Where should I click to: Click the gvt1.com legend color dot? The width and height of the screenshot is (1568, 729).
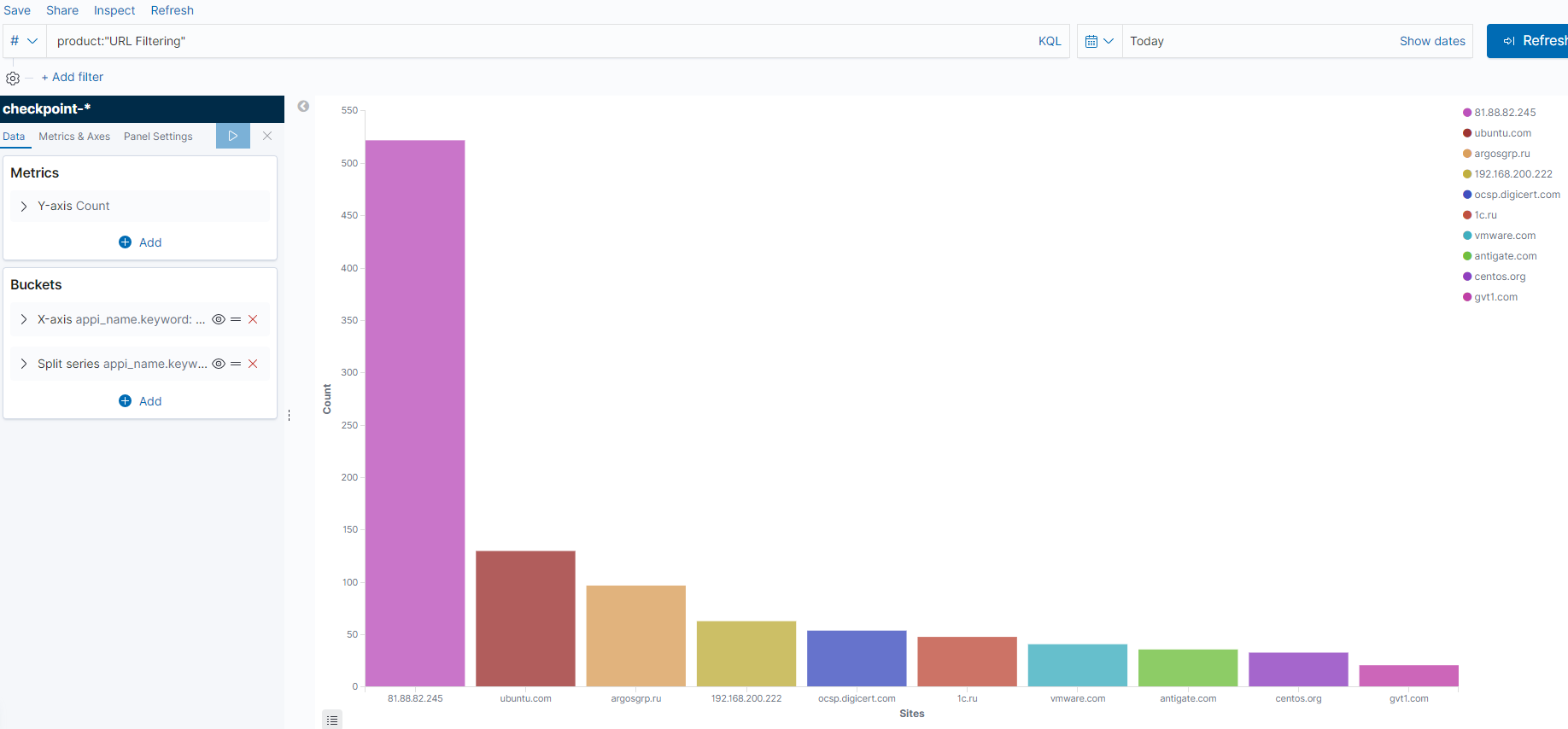pyautogui.click(x=1467, y=297)
